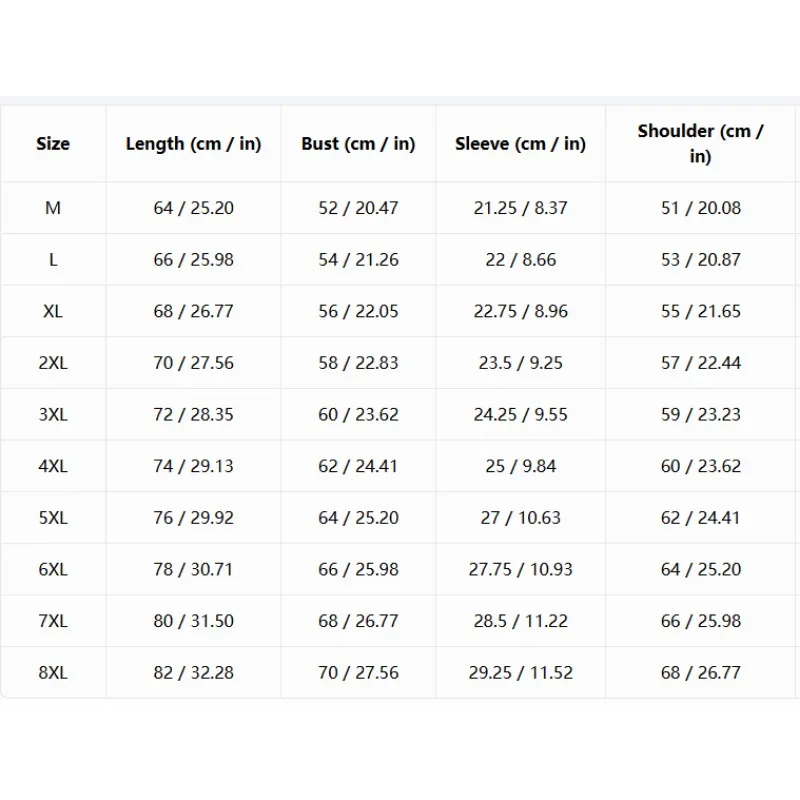Click the 66 / 25.98 bust cell
The height and width of the screenshot is (800, 800).
pos(358,569)
